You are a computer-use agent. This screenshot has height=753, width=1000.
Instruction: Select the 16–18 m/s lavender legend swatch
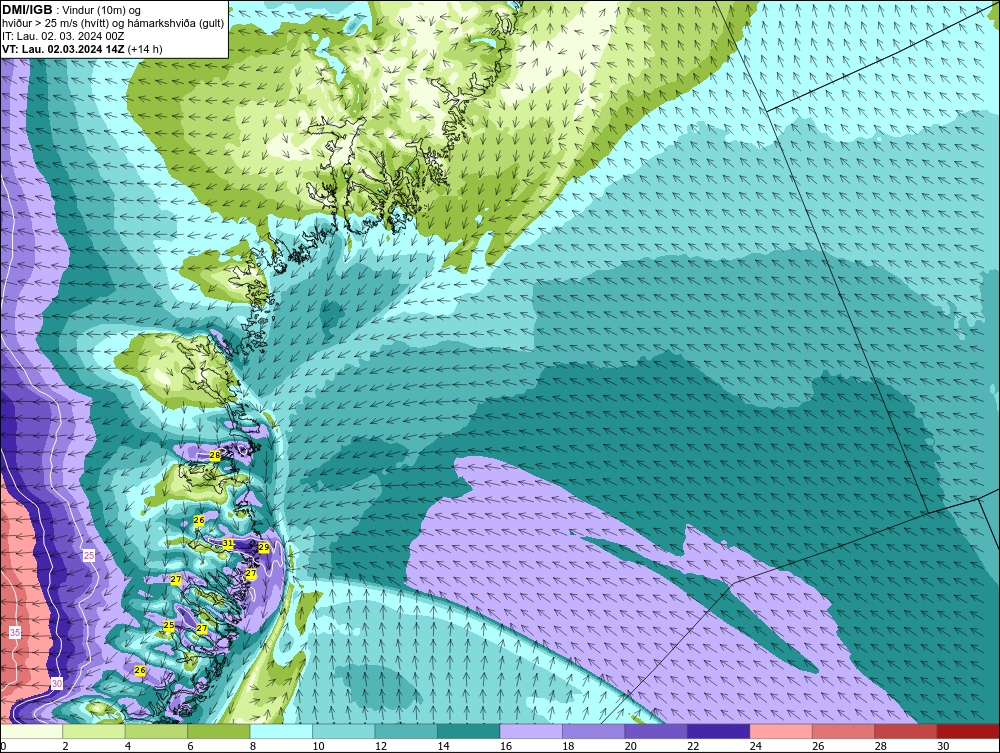(531, 731)
